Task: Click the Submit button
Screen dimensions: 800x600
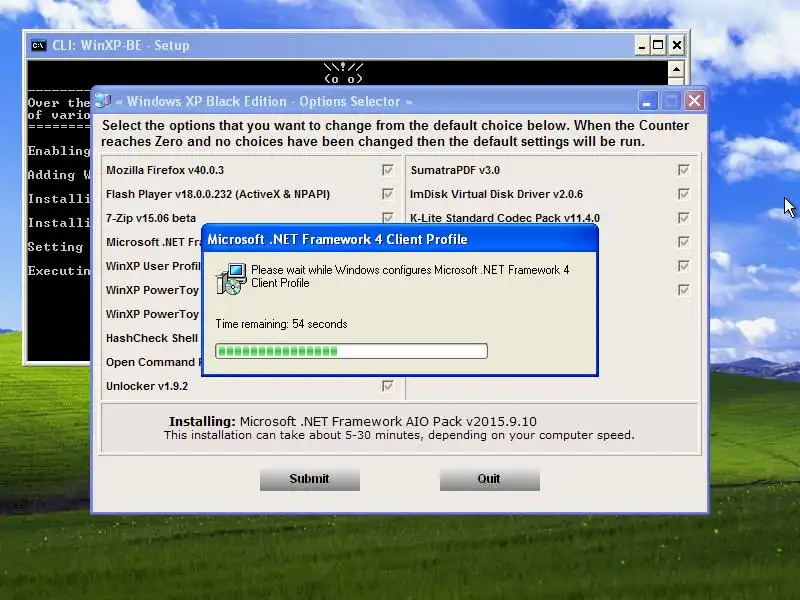Action: (310, 479)
